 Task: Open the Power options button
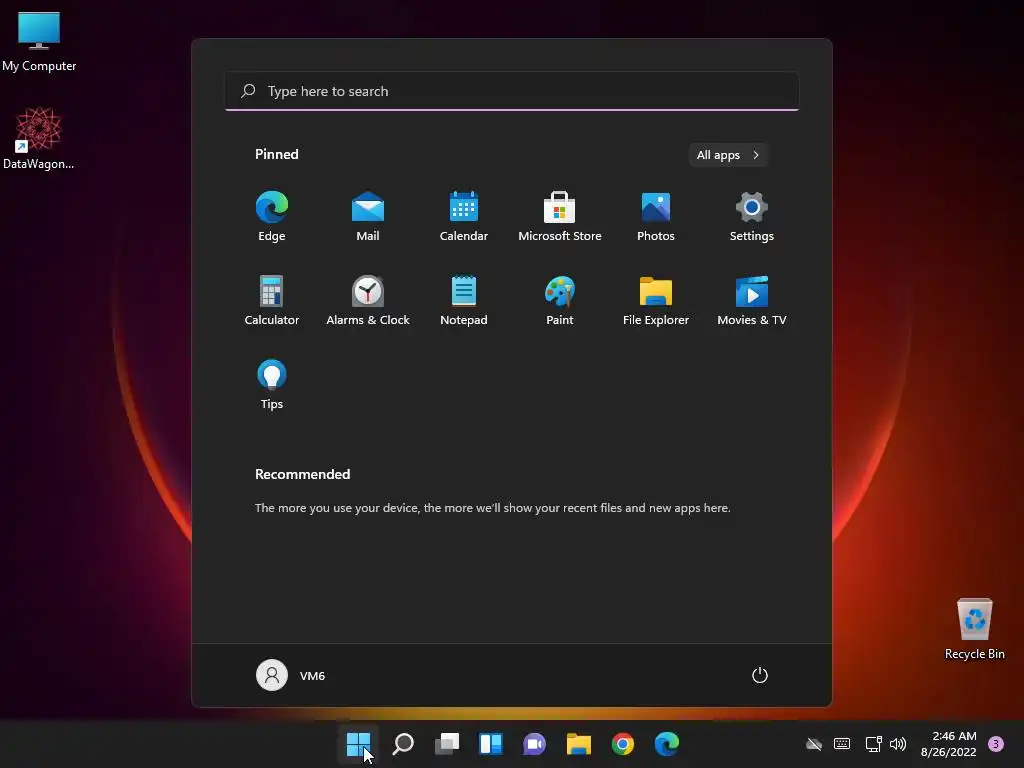coord(760,675)
